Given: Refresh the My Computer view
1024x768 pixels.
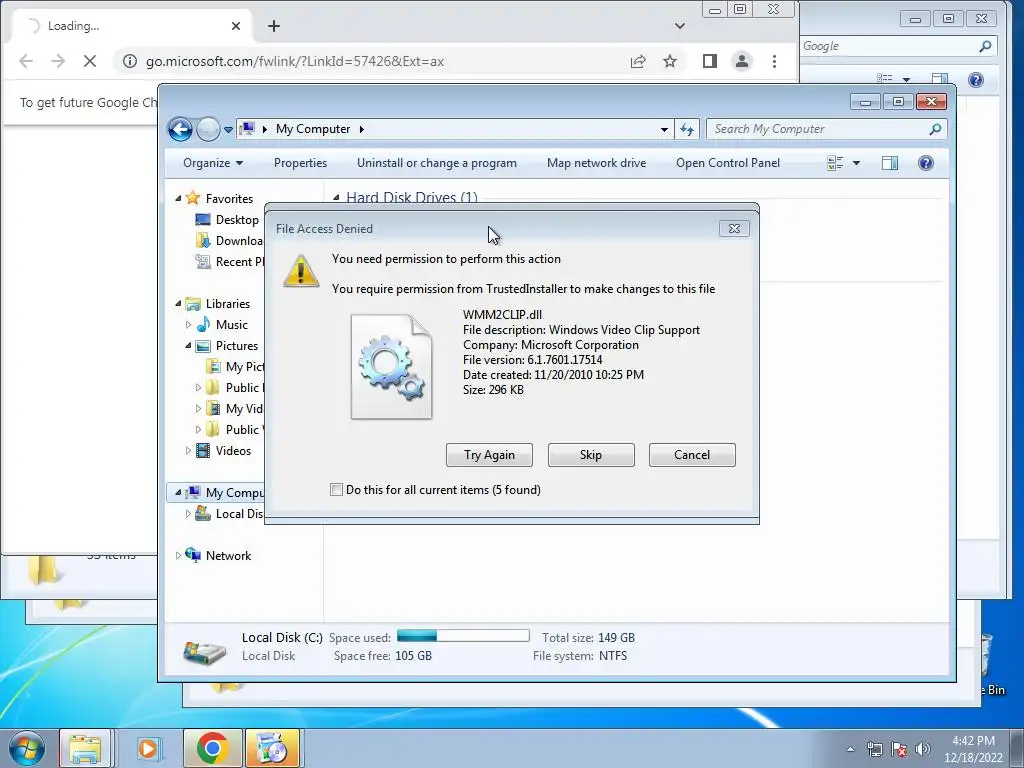Looking at the screenshot, I should (687, 129).
